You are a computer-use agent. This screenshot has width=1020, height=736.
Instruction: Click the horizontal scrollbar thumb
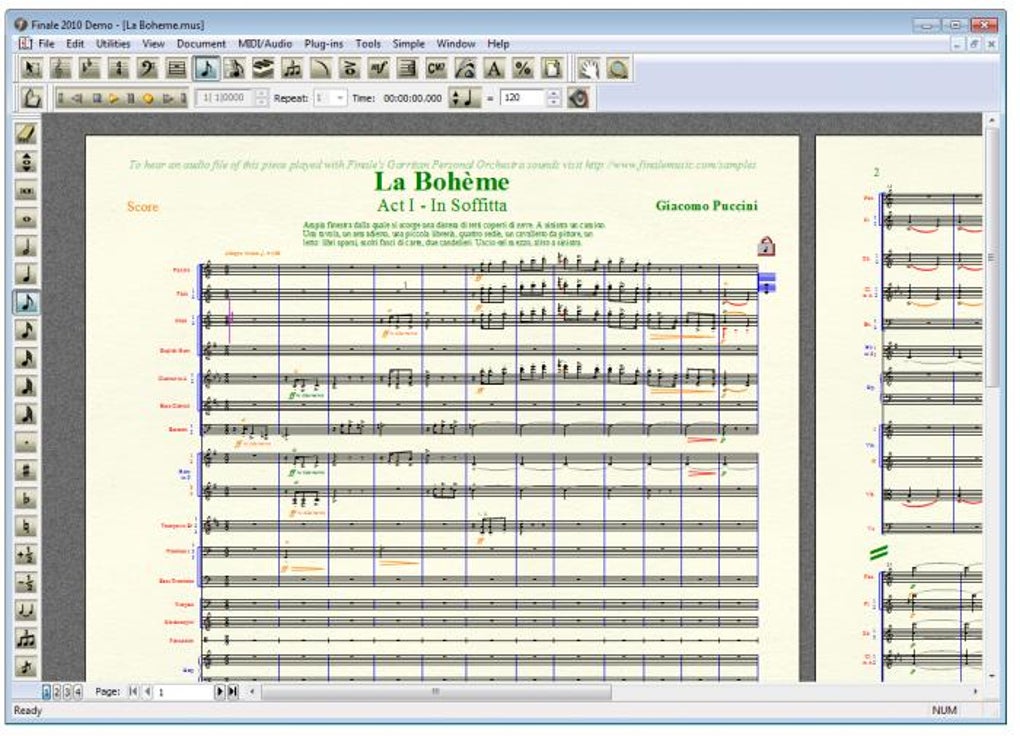(x=436, y=691)
